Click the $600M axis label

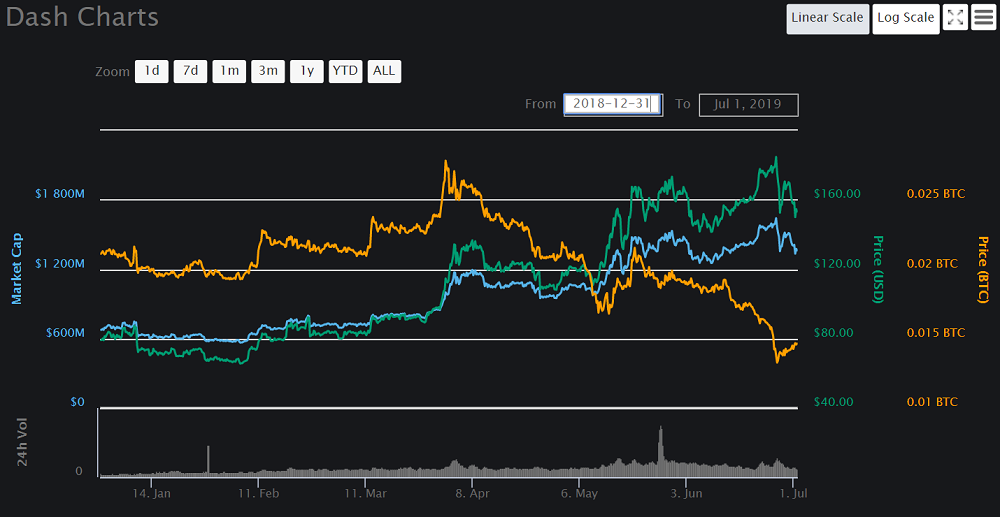click(64, 333)
